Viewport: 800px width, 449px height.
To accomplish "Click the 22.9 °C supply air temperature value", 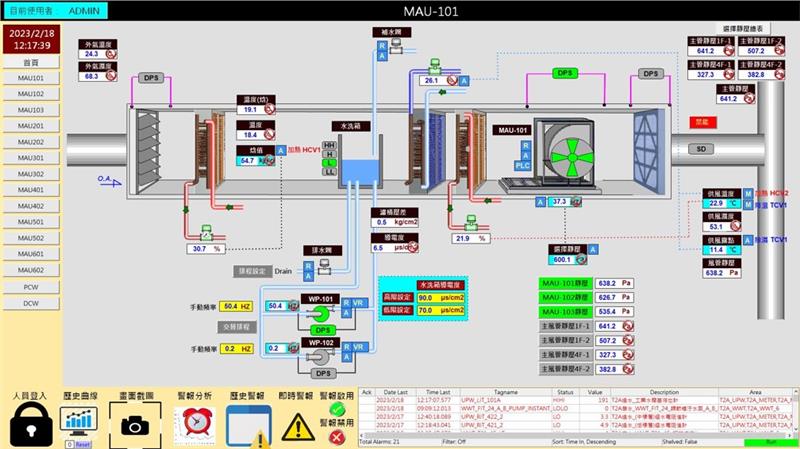I will point(721,204).
